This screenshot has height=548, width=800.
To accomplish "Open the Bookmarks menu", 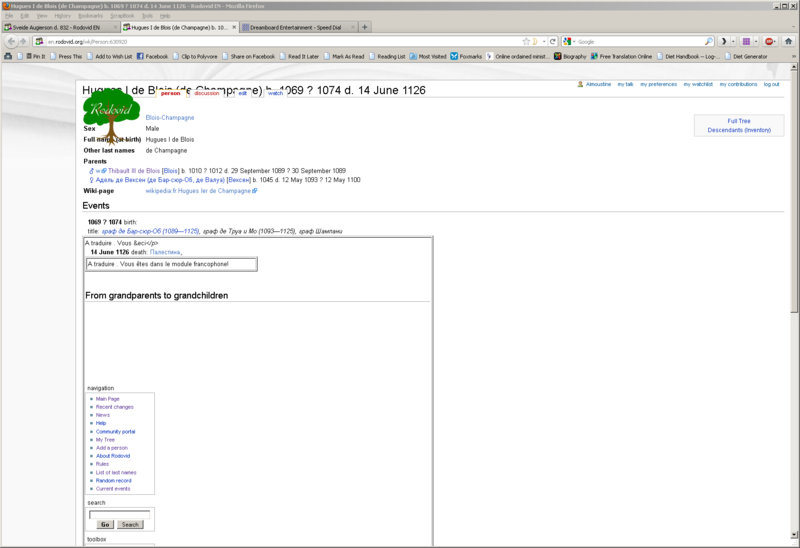I will 90,16.
